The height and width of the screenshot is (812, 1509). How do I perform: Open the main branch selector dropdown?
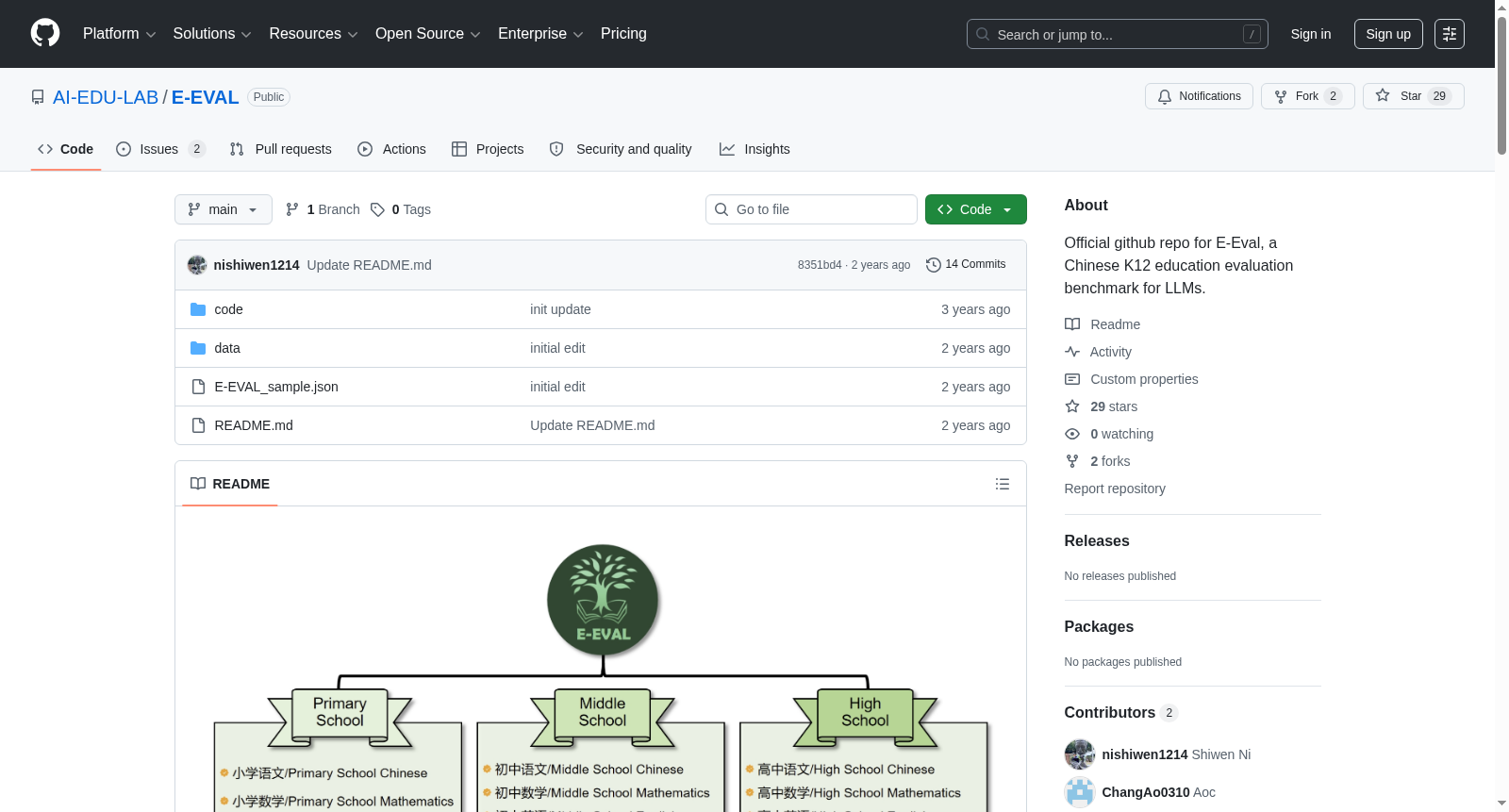click(x=224, y=209)
